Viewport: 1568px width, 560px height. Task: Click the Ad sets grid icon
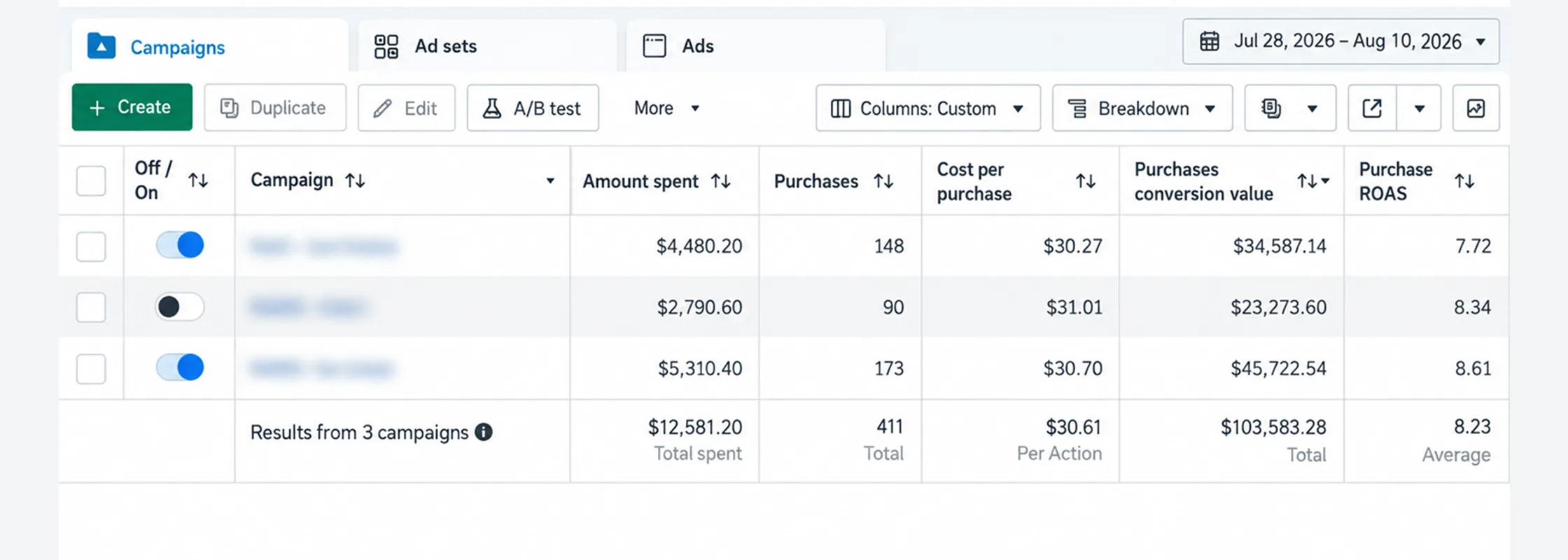[386, 46]
